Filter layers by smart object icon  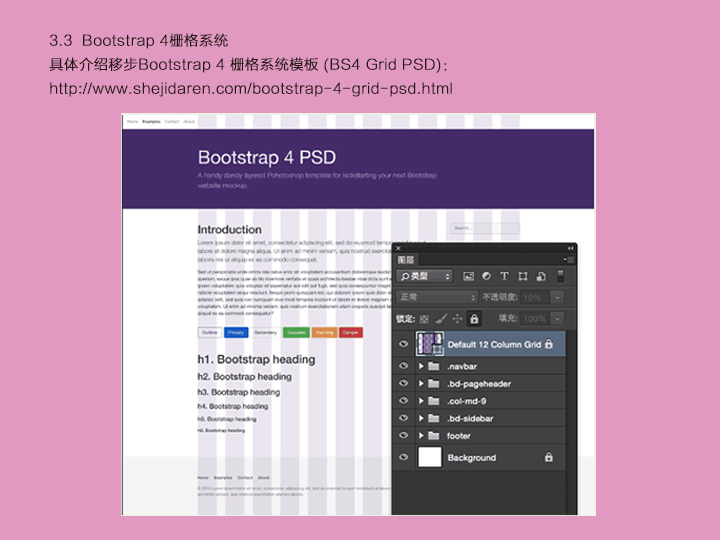(541, 276)
